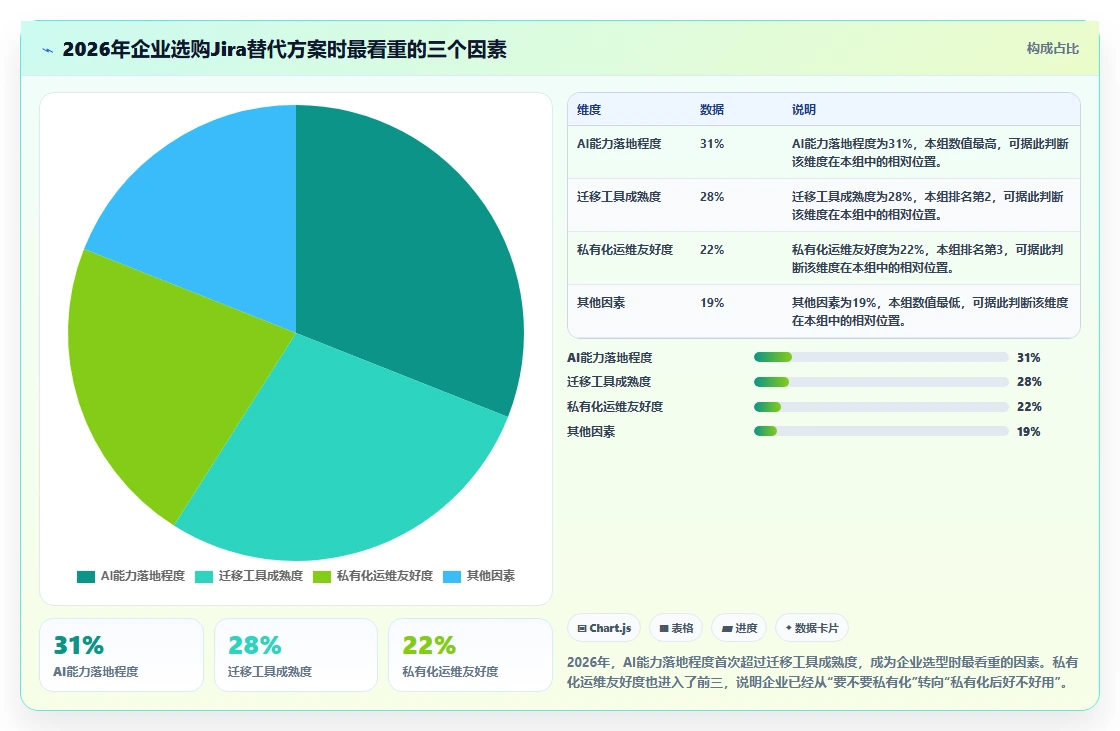Click the 表格 tag chip
Screen dimensions: 1120x731
click(676, 628)
